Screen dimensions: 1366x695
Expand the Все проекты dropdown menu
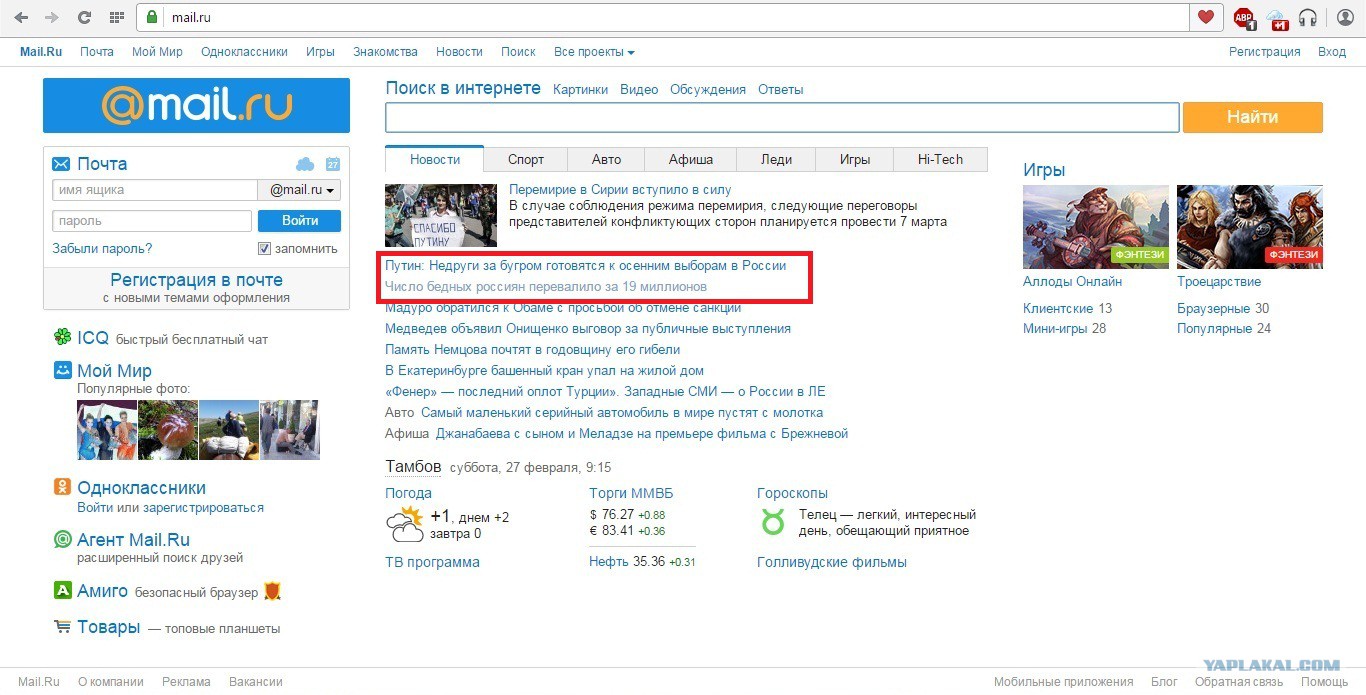[594, 52]
